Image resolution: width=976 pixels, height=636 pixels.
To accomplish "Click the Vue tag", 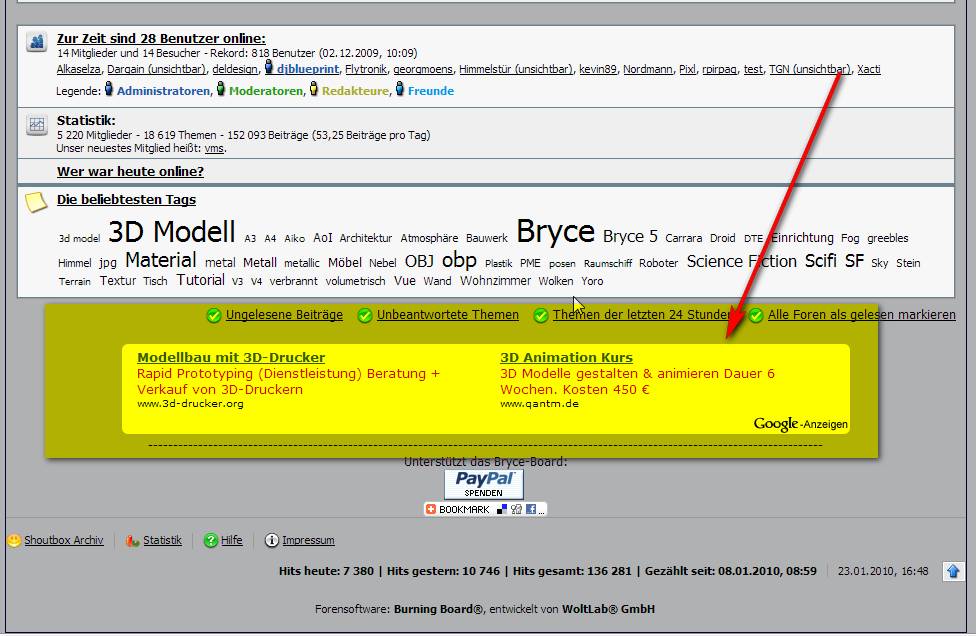I will pos(405,281).
